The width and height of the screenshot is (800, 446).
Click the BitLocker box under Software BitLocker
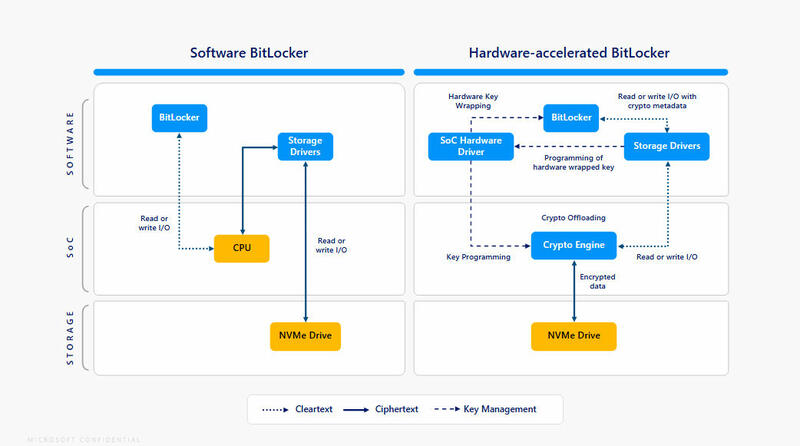point(179,118)
